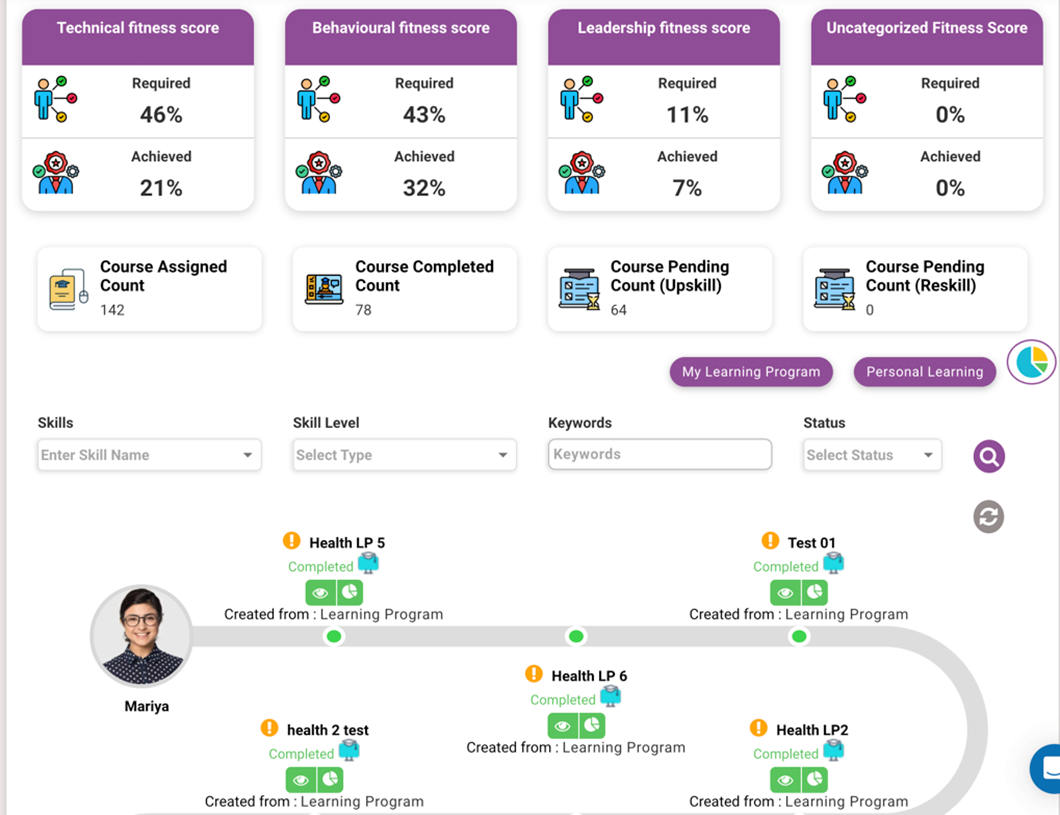The width and height of the screenshot is (1060, 815).
Task: Open the pie chart analytics icon
Action: point(1031,361)
